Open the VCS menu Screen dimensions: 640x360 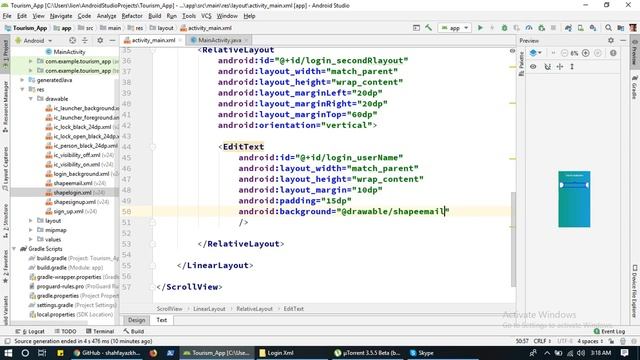(206, 16)
